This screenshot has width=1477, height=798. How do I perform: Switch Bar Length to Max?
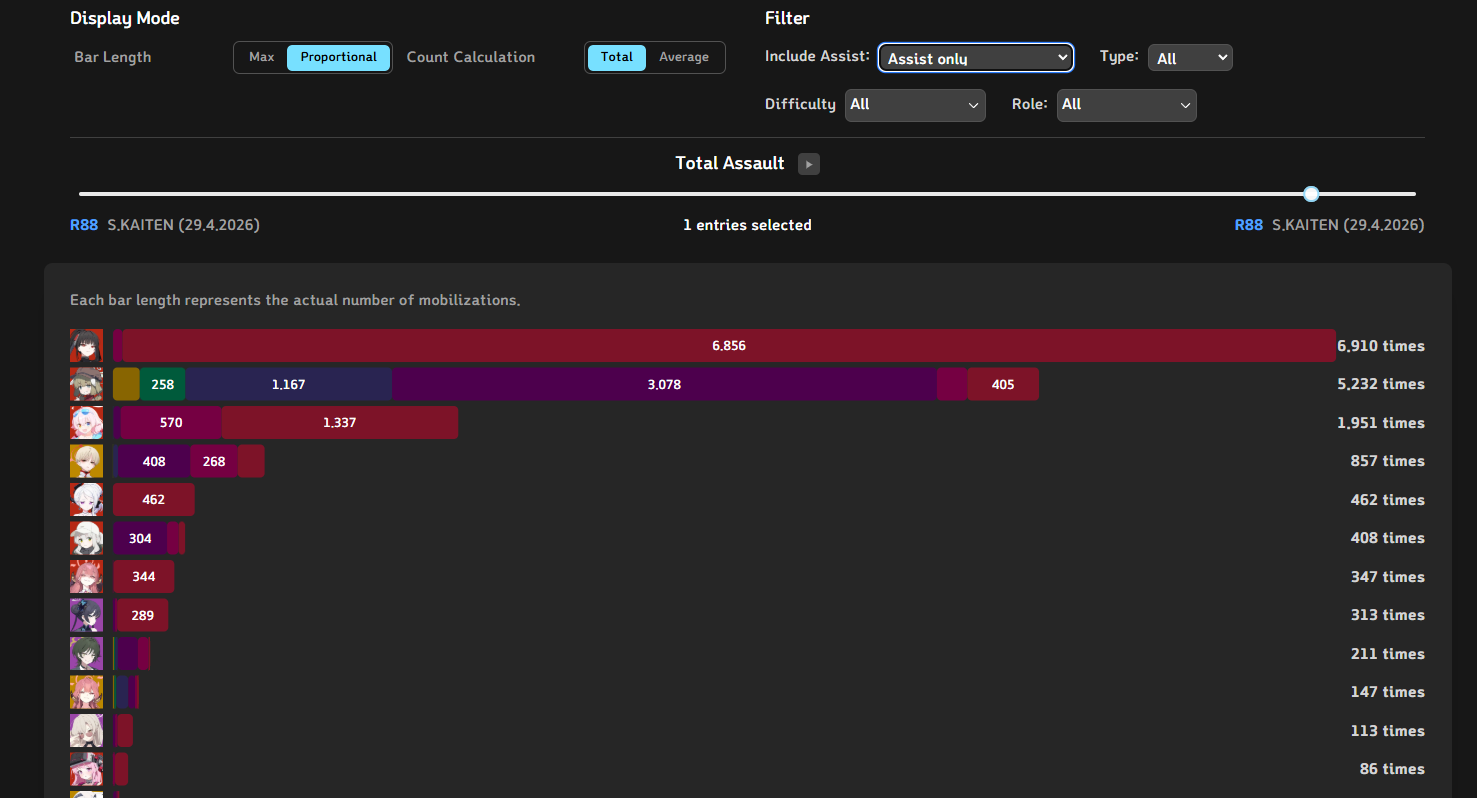click(x=262, y=57)
